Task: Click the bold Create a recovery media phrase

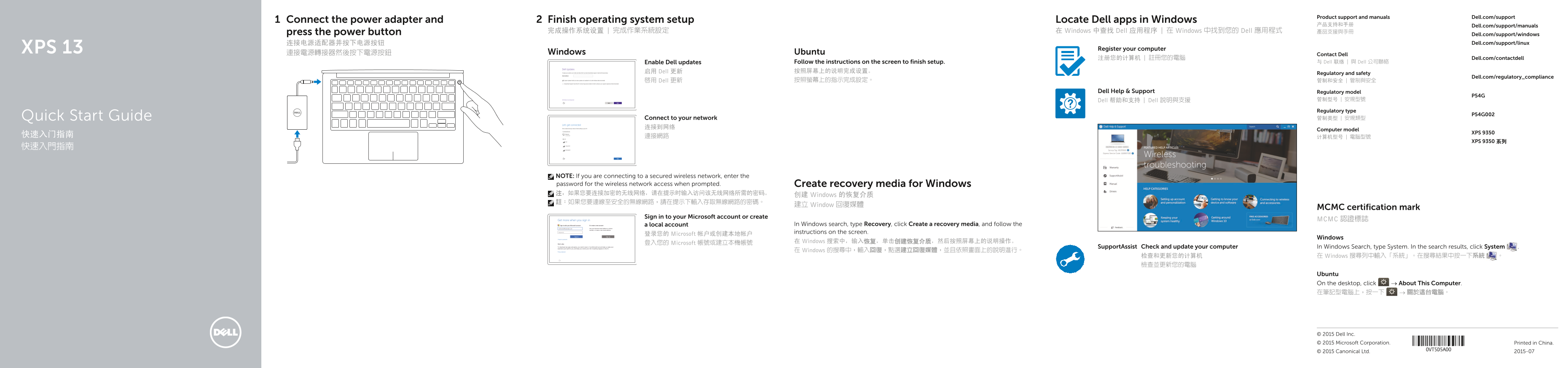Action: pos(943,224)
